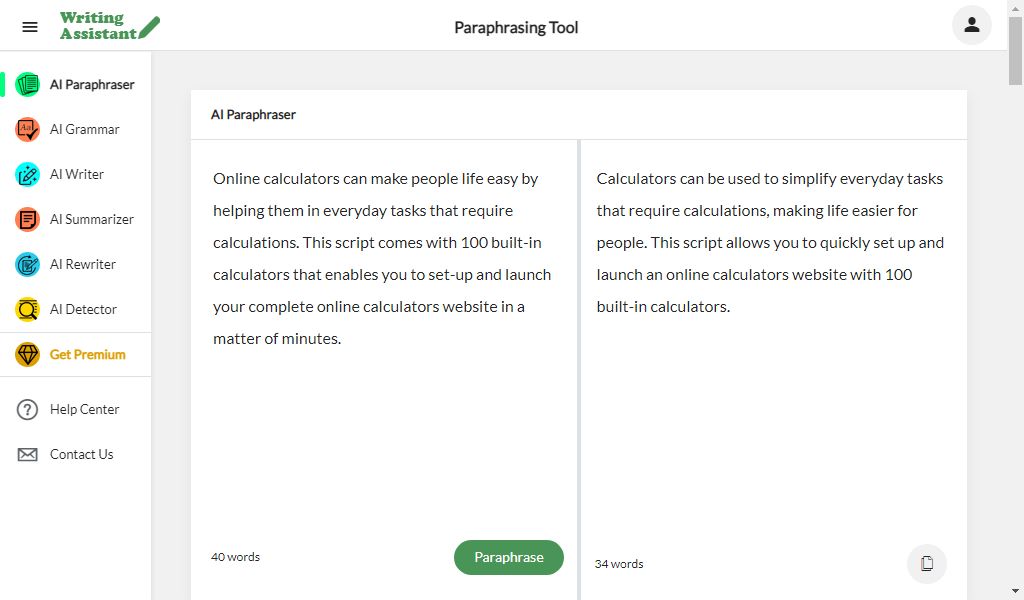Click the AI Detector magnifier icon

[x=28, y=310]
